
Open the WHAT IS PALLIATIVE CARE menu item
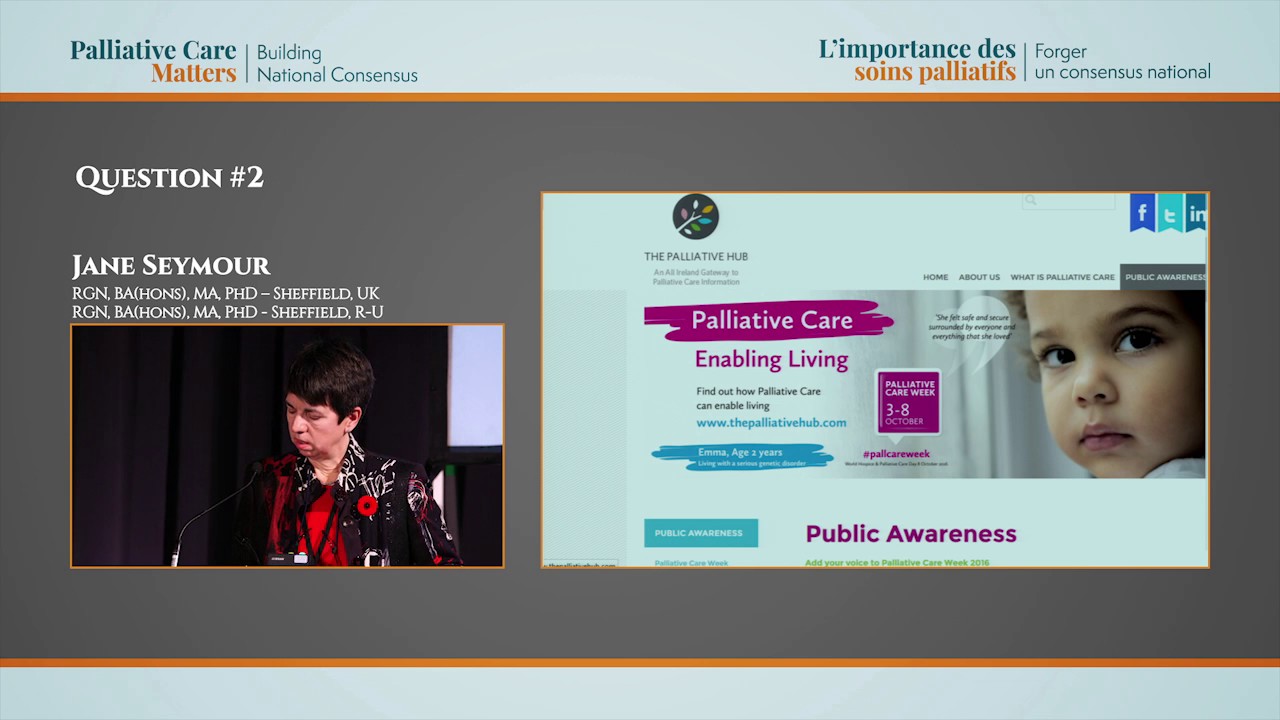[1062, 277]
